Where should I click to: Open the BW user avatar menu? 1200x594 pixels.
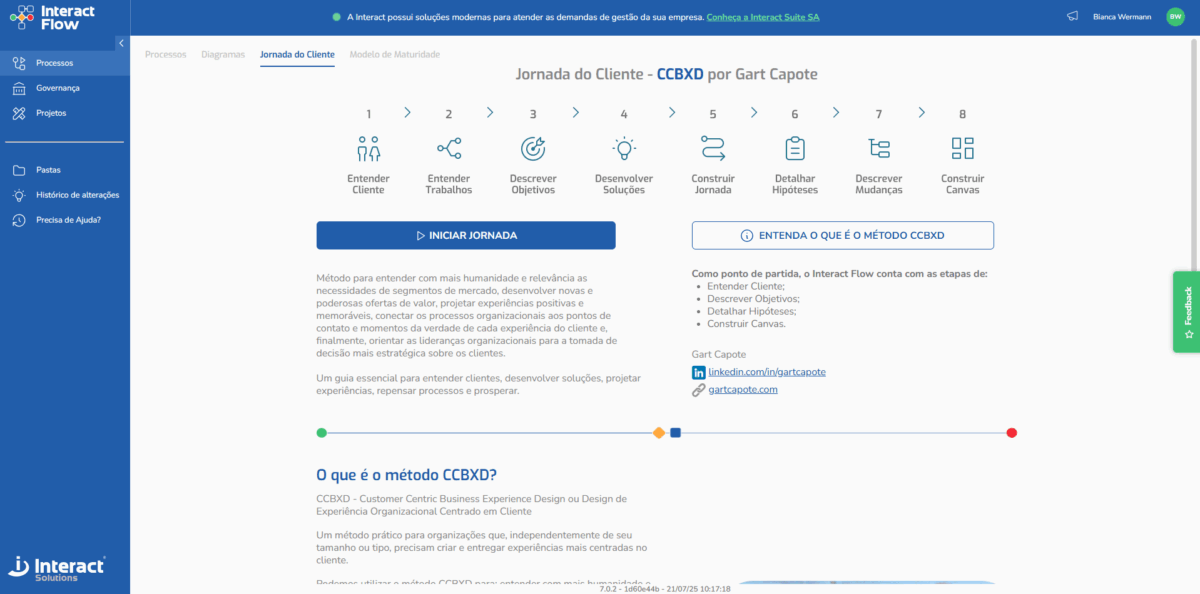[x=1175, y=17]
